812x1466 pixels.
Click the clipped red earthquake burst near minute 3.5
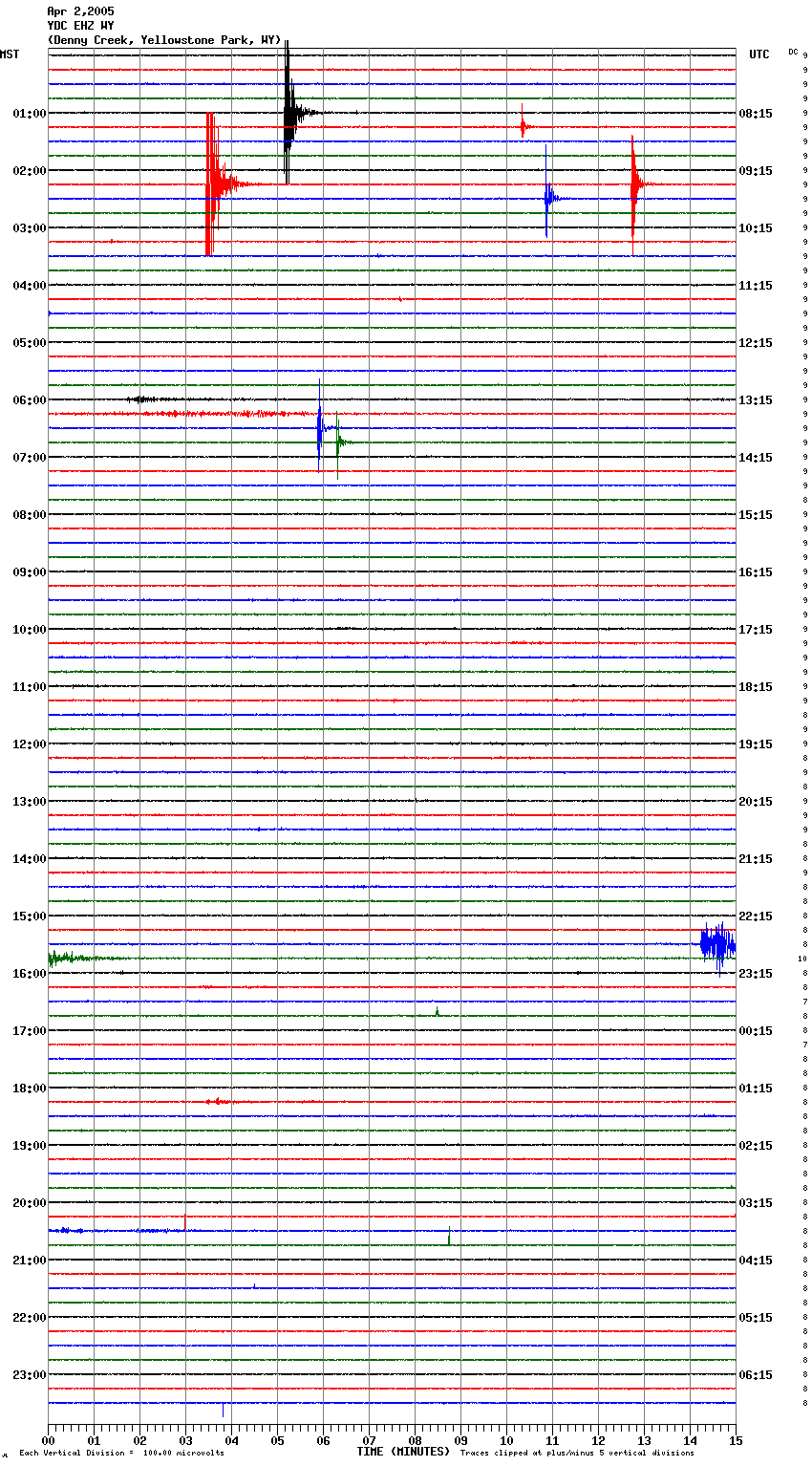(x=211, y=183)
